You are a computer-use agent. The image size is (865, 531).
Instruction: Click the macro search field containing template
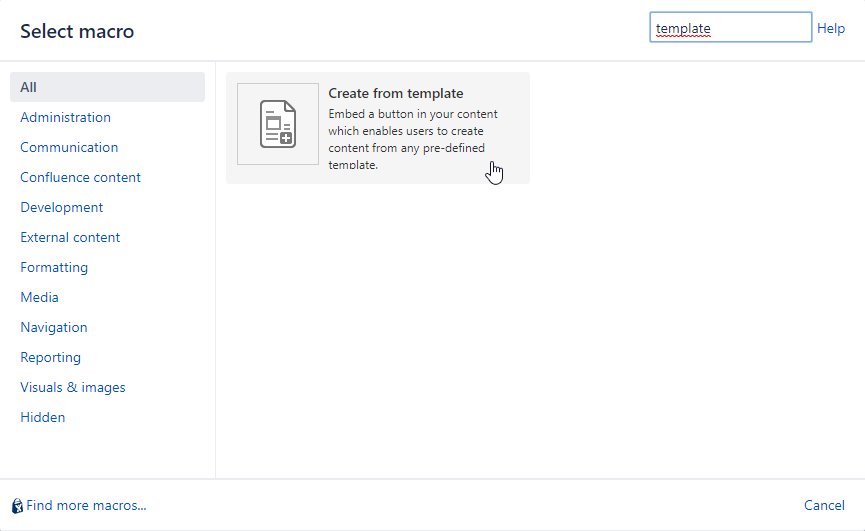tap(730, 27)
